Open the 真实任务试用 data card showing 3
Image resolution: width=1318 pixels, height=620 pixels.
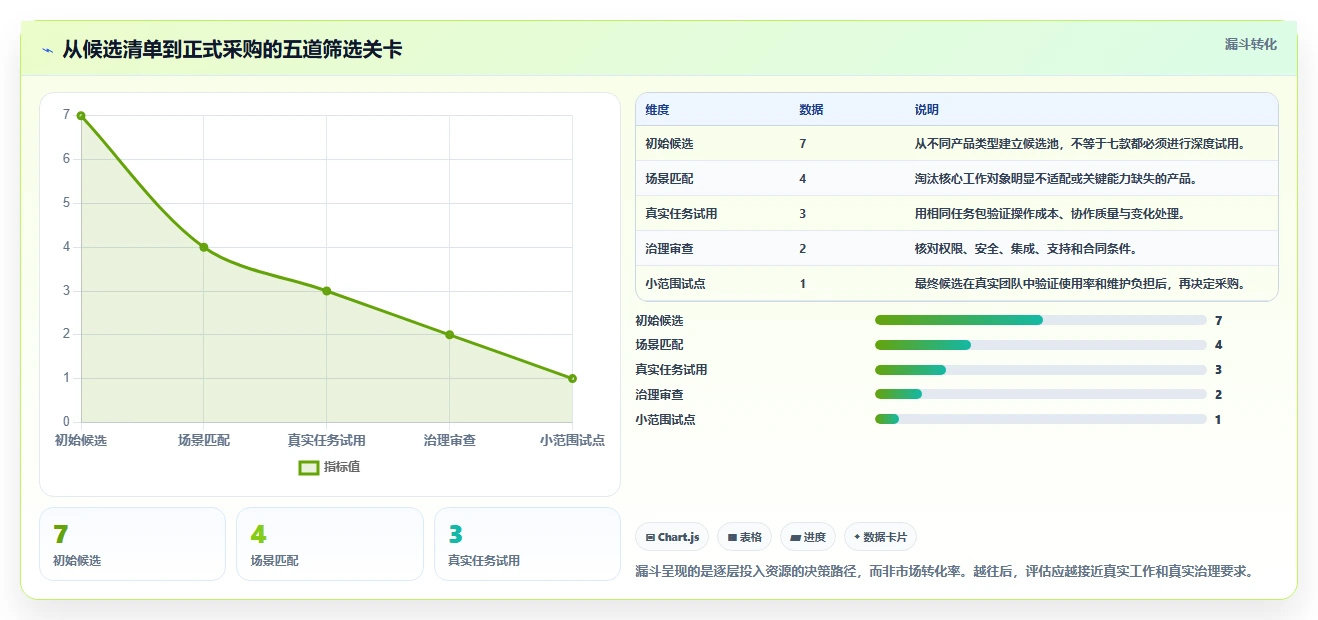(x=527, y=544)
